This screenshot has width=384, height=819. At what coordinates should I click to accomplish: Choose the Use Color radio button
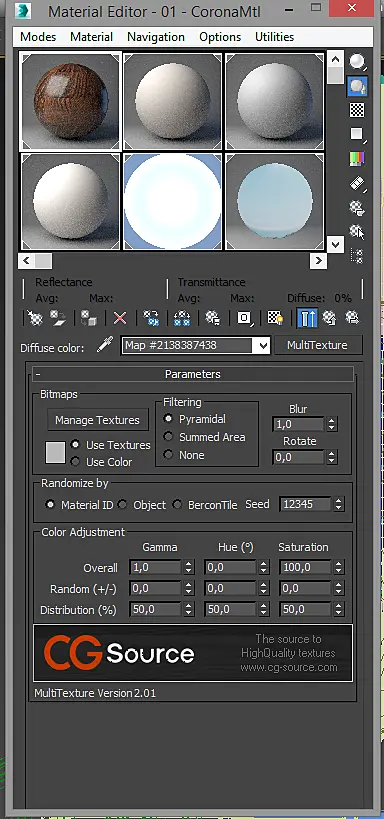pos(76,462)
